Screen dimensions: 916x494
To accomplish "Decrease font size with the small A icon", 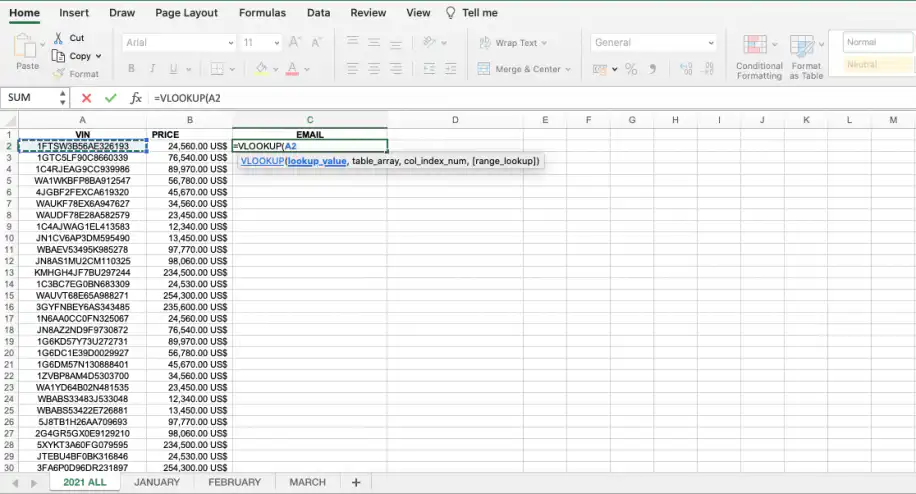I will pyautogui.click(x=316, y=42).
